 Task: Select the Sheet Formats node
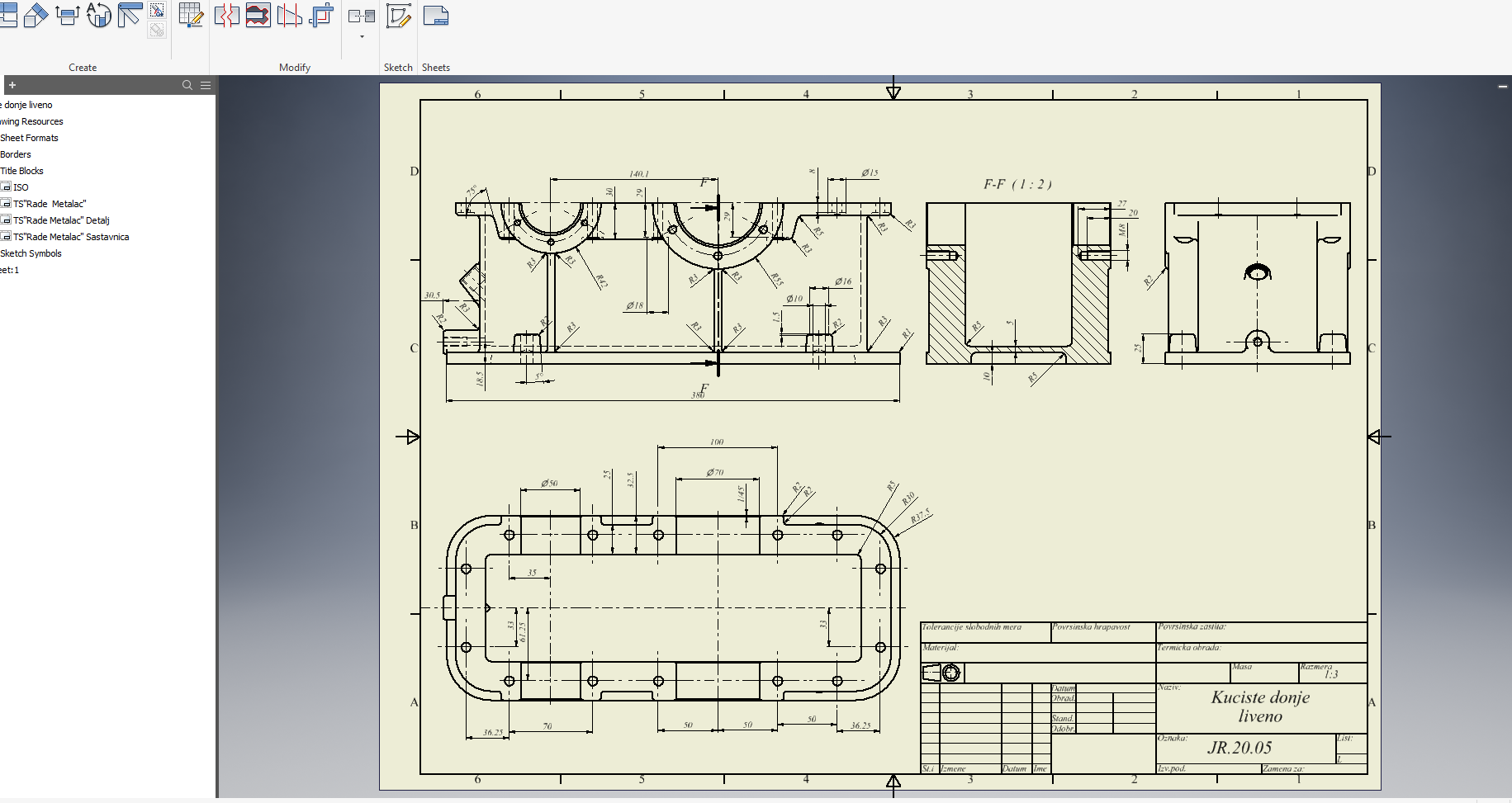(x=29, y=138)
